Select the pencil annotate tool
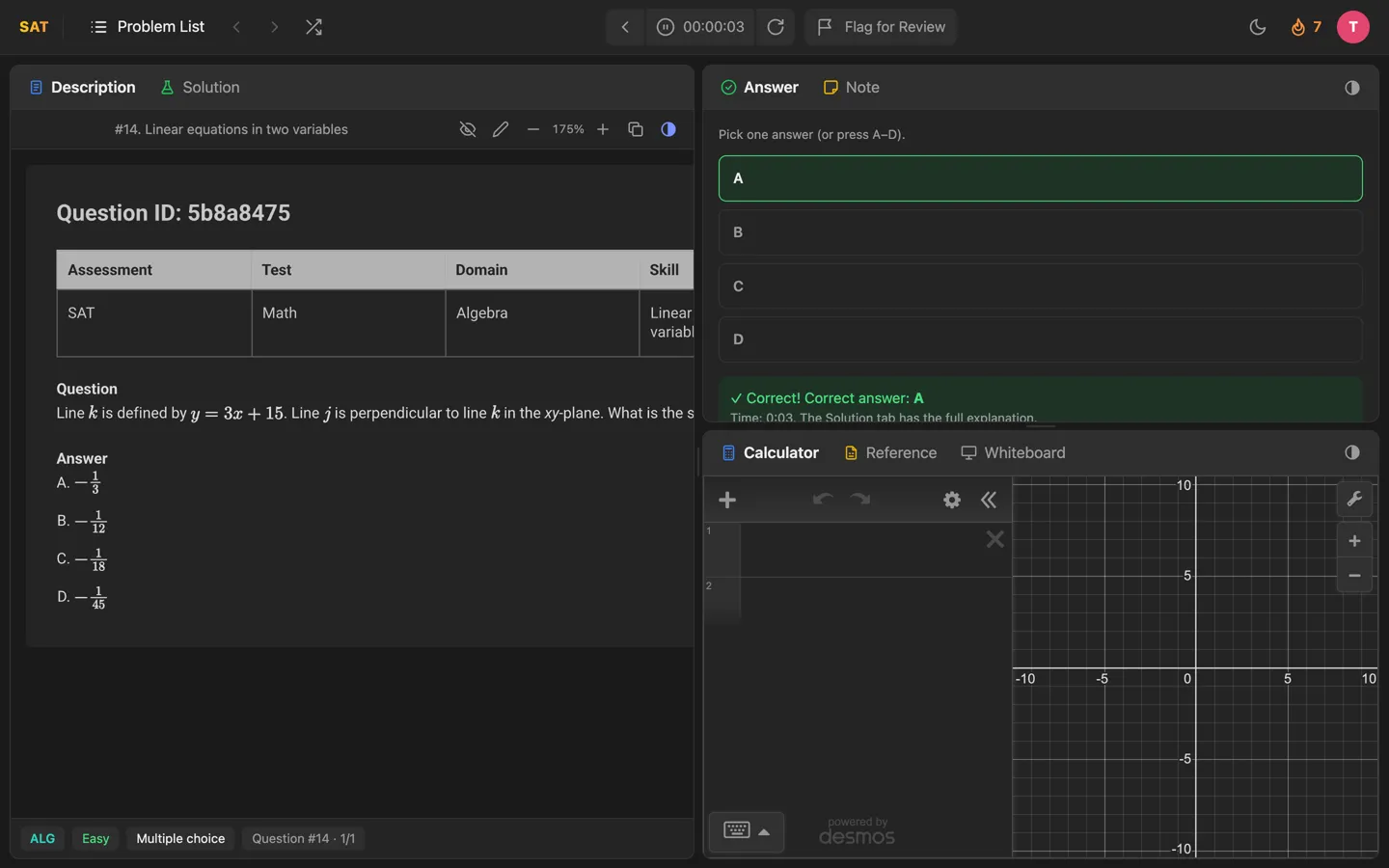 500,129
